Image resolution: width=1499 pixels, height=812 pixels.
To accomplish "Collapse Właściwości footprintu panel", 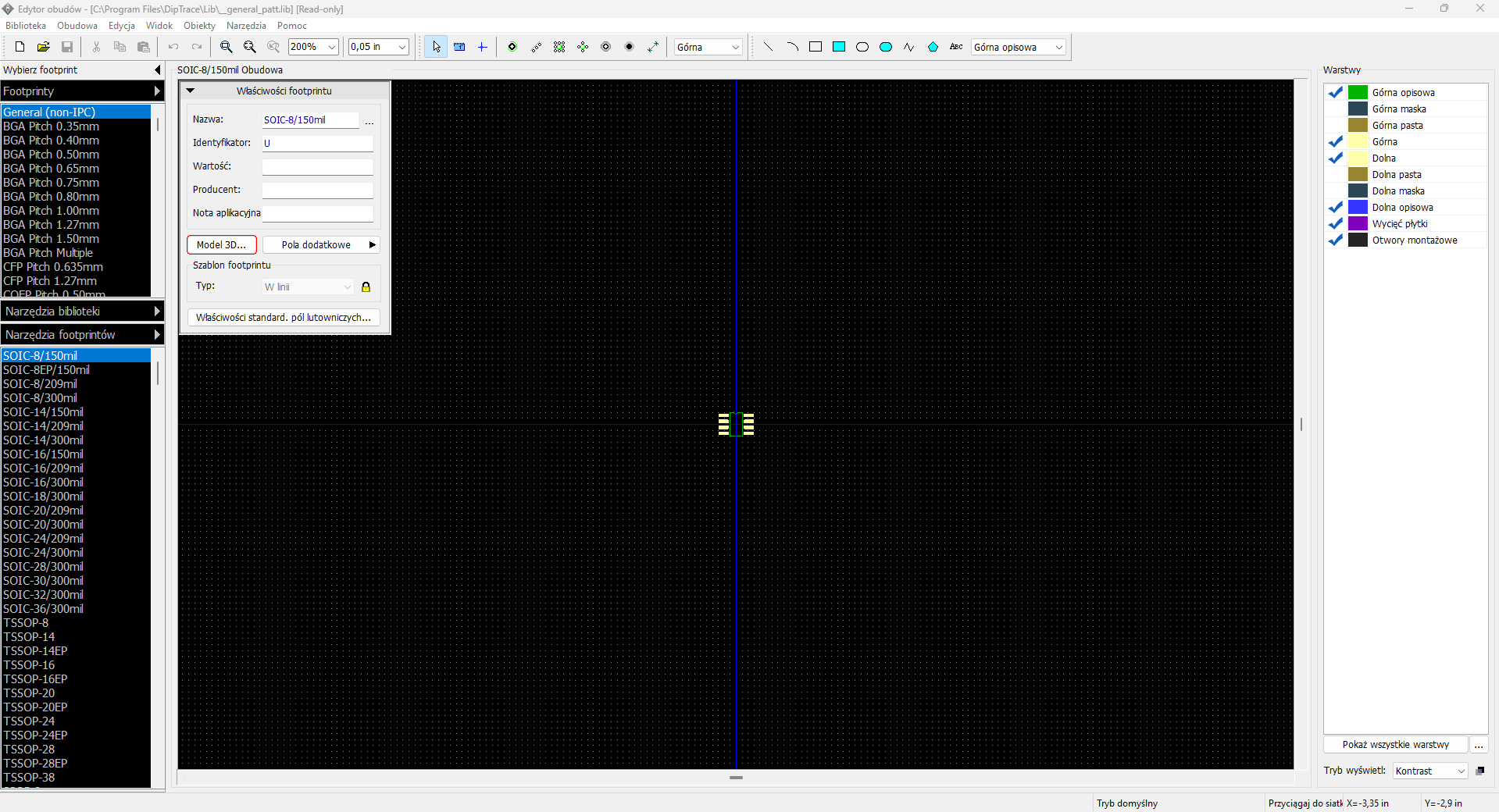I will pos(190,91).
